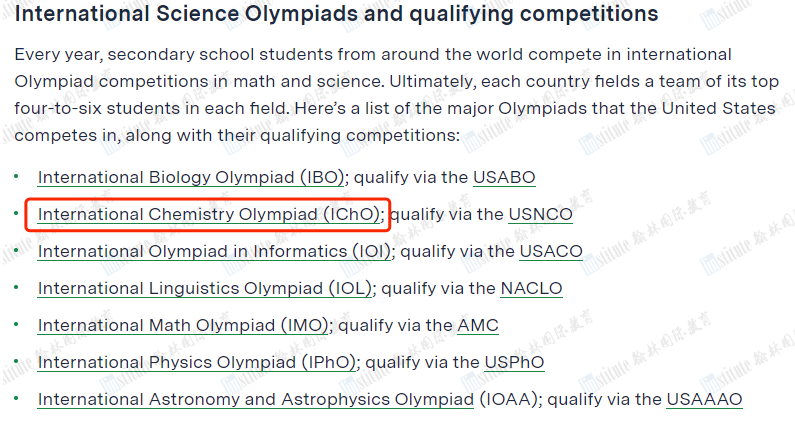The width and height of the screenshot is (795, 432).
Task: Visit the USPhO link
Action: click(515, 363)
